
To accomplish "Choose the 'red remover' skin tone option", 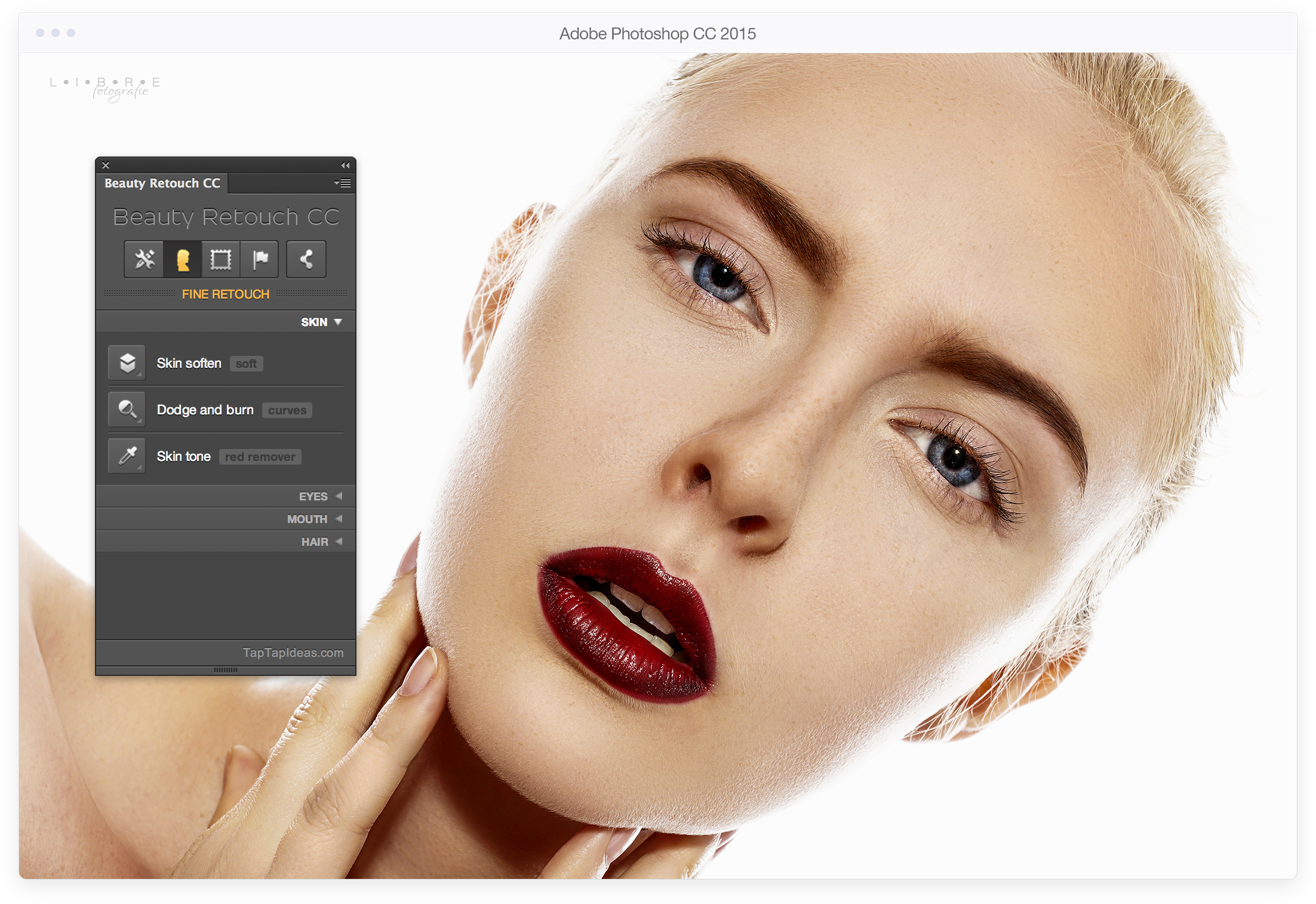I will click(260, 457).
